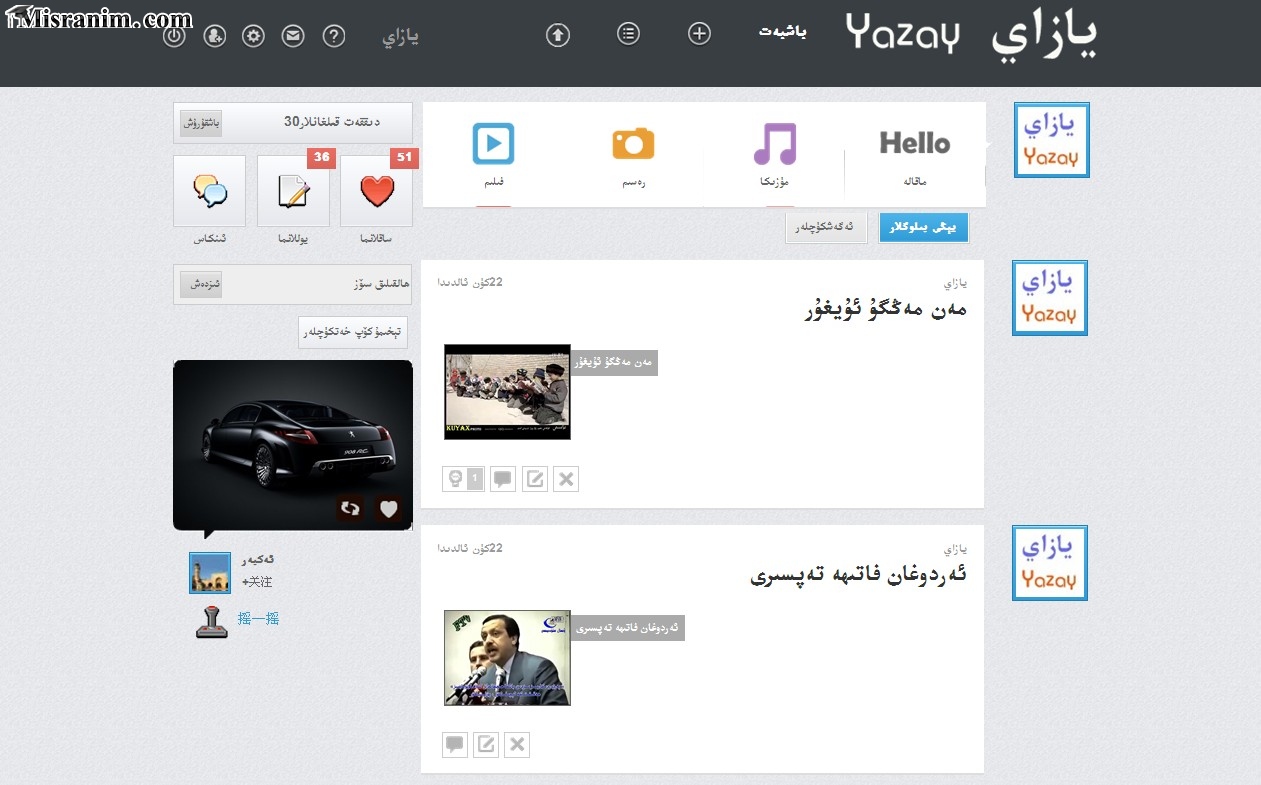The image size is (1261, 785).
Task: Open the first post's crowd video thumbnail
Action: [507, 392]
